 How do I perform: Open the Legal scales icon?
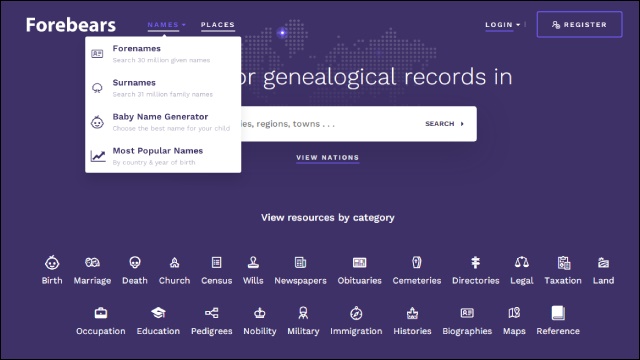click(522, 262)
